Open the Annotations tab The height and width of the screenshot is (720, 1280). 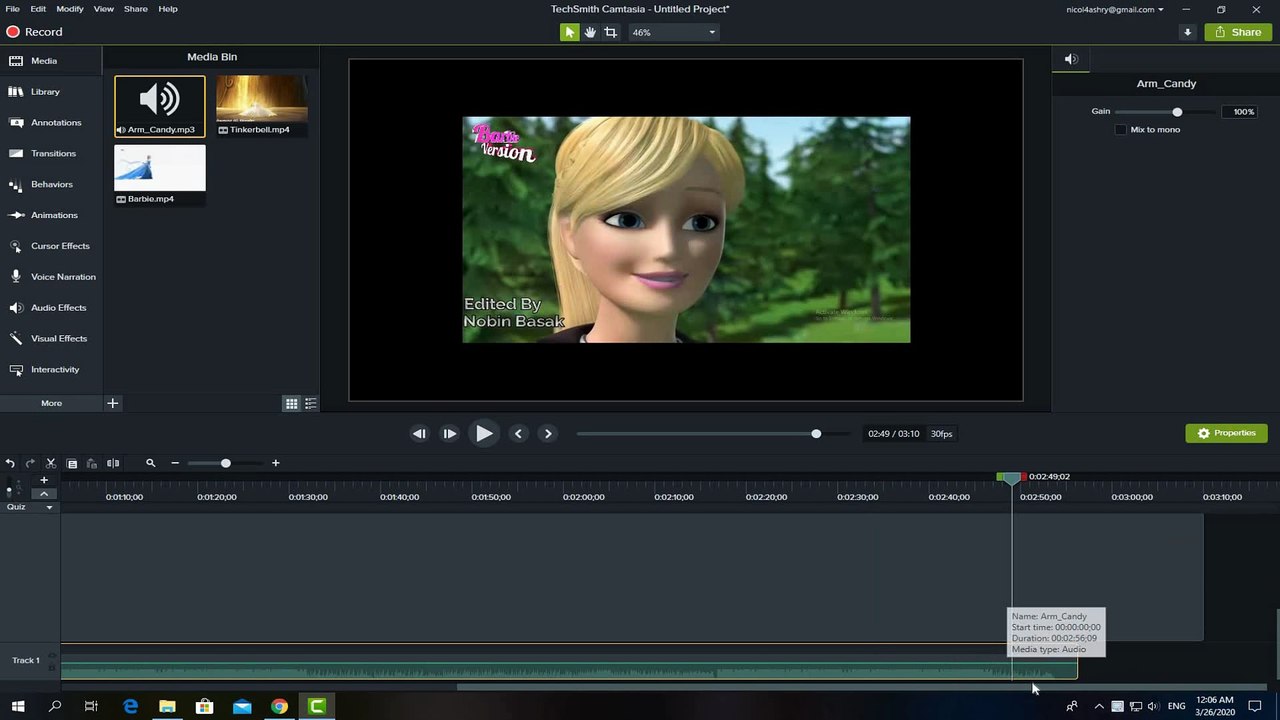click(51, 123)
